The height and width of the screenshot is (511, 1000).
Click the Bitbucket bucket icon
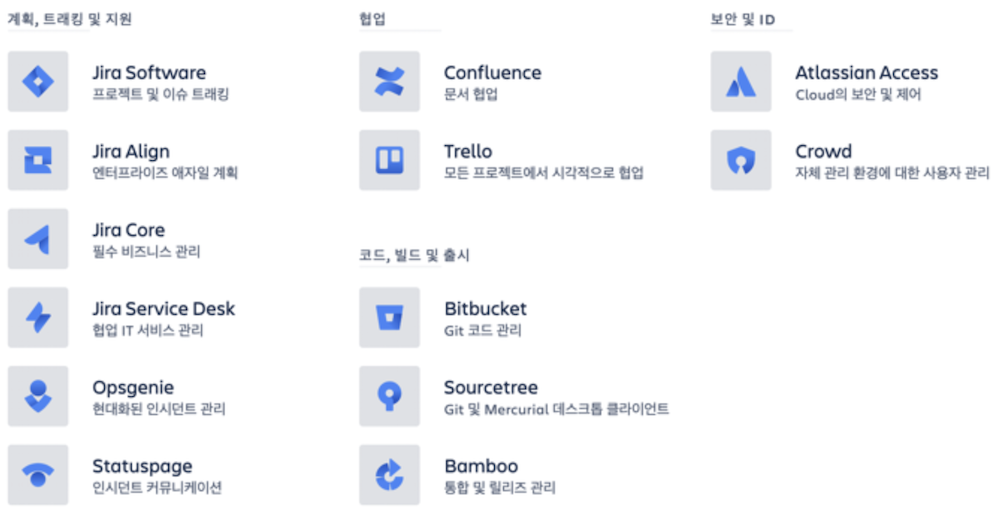pyautogui.click(x=390, y=317)
